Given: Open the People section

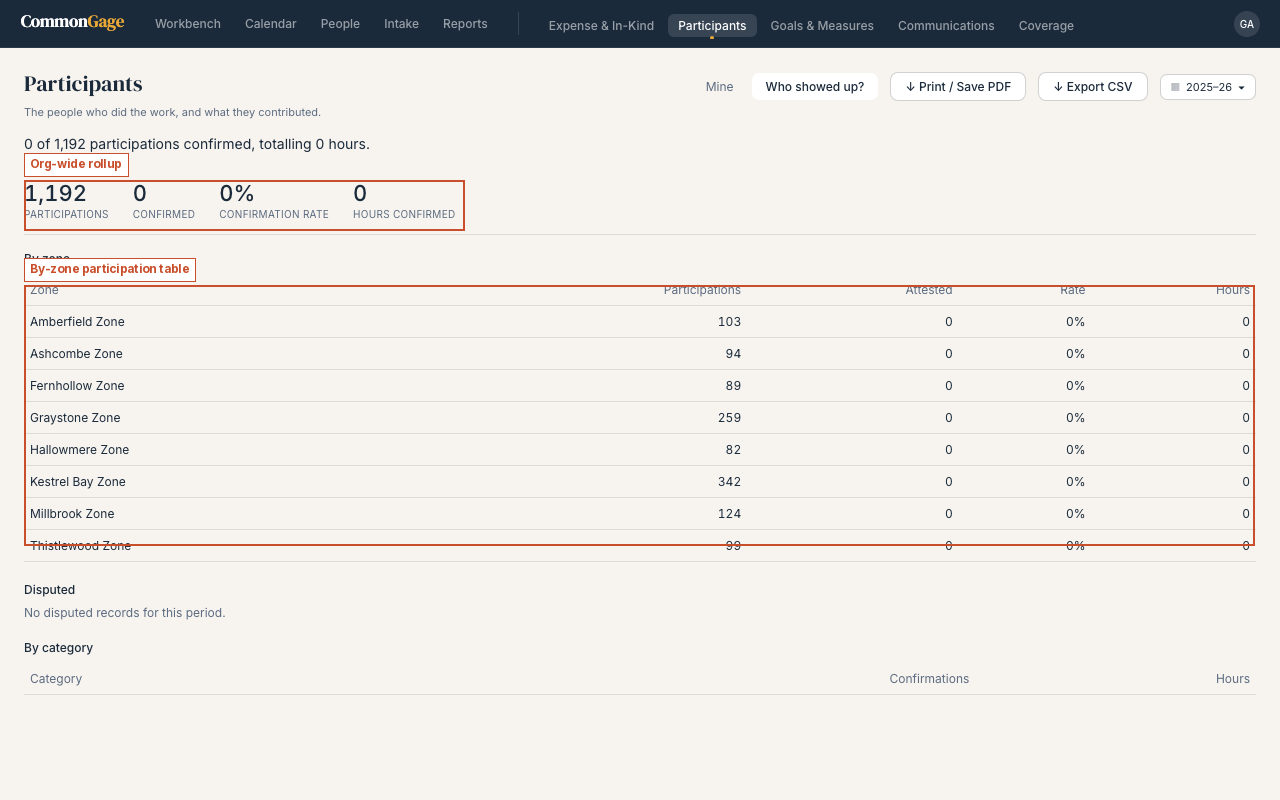Looking at the screenshot, I should pyautogui.click(x=340, y=24).
